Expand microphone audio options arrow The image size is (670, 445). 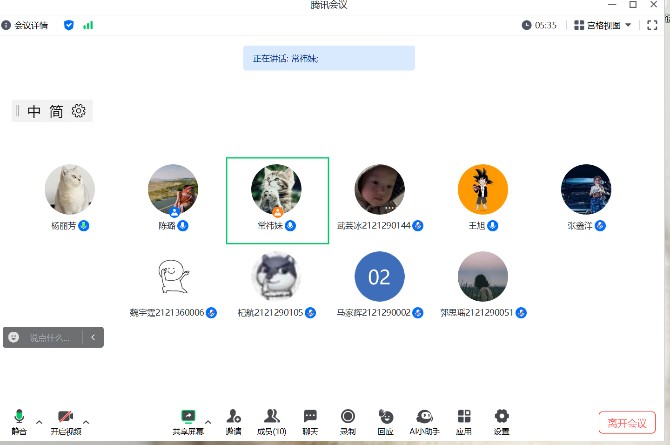pyautogui.click(x=39, y=421)
